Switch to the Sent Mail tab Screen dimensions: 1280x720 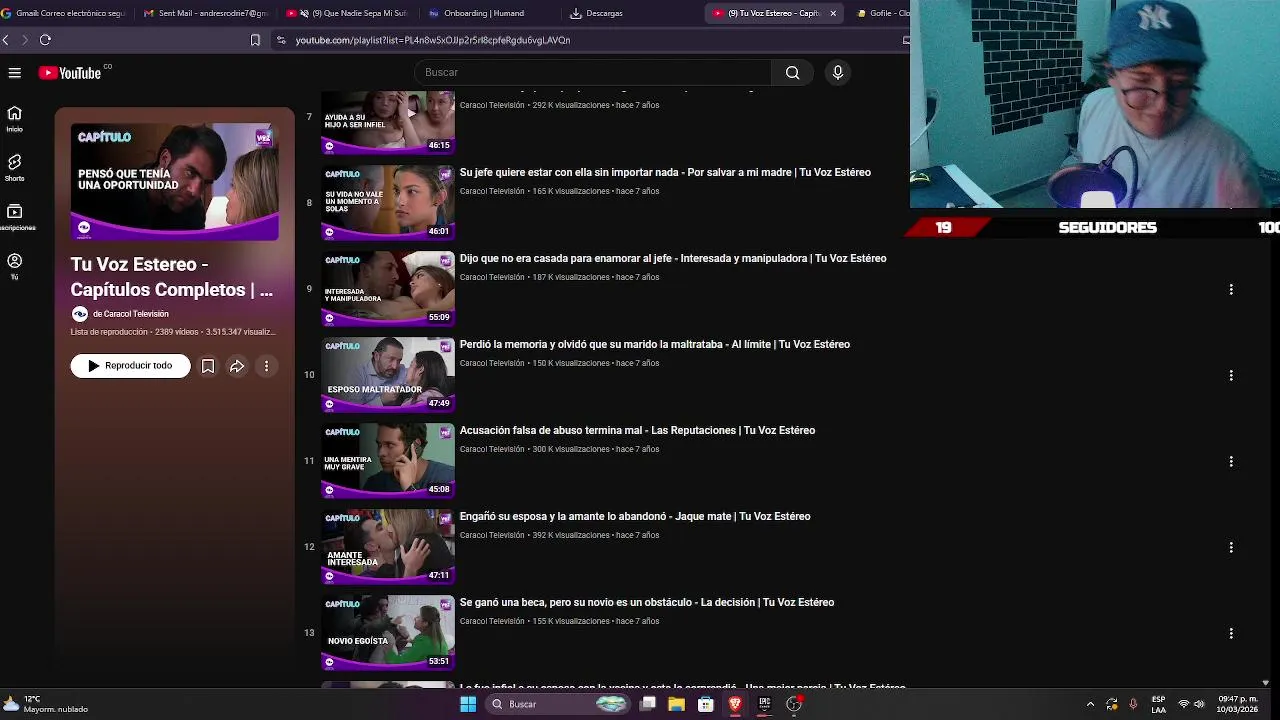coord(205,13)
